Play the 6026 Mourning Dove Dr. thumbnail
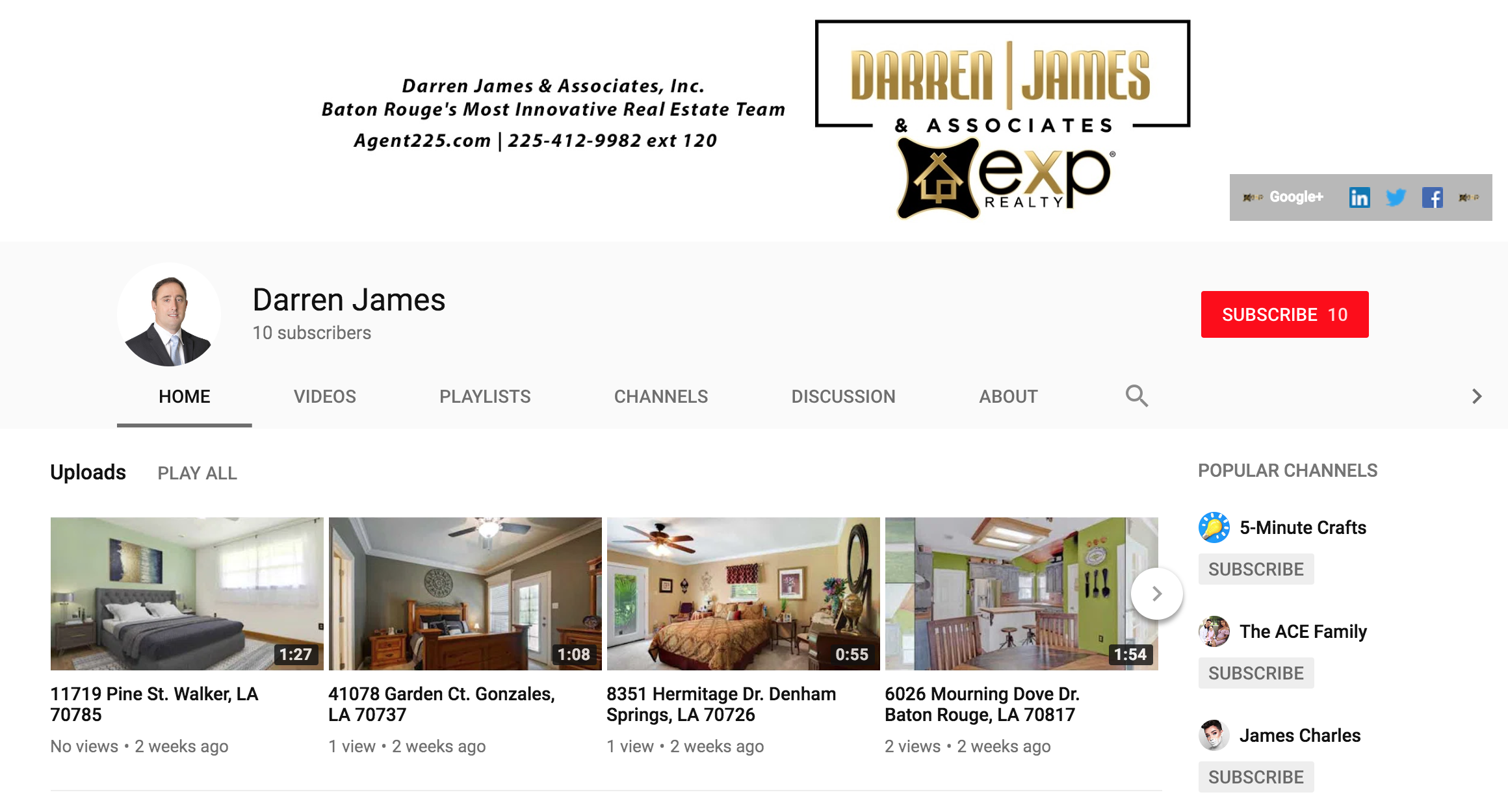The height and width of the screenshot is (812, 1508). 1021,594
